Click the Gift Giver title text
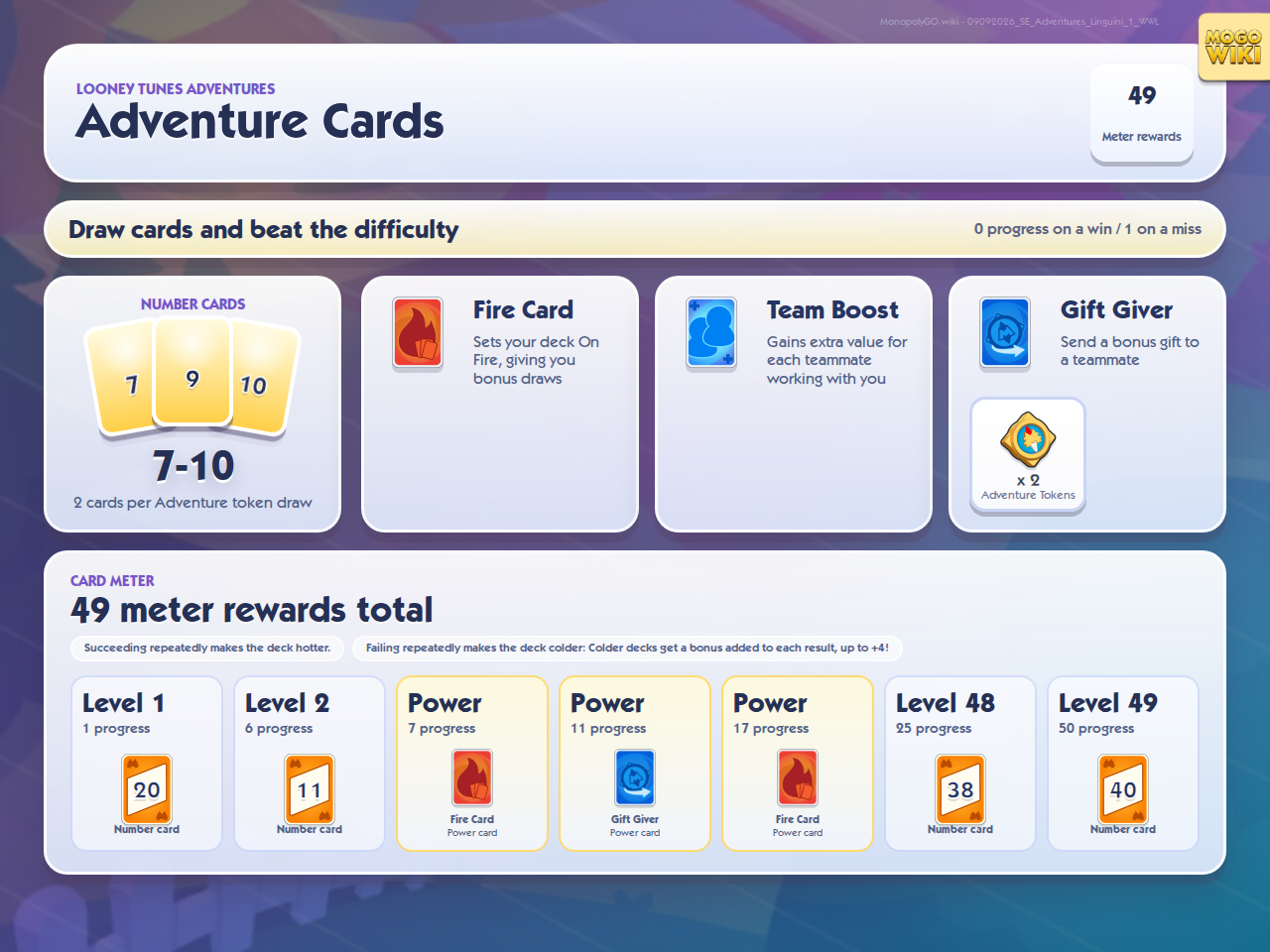 click(x=1116, y=310)
